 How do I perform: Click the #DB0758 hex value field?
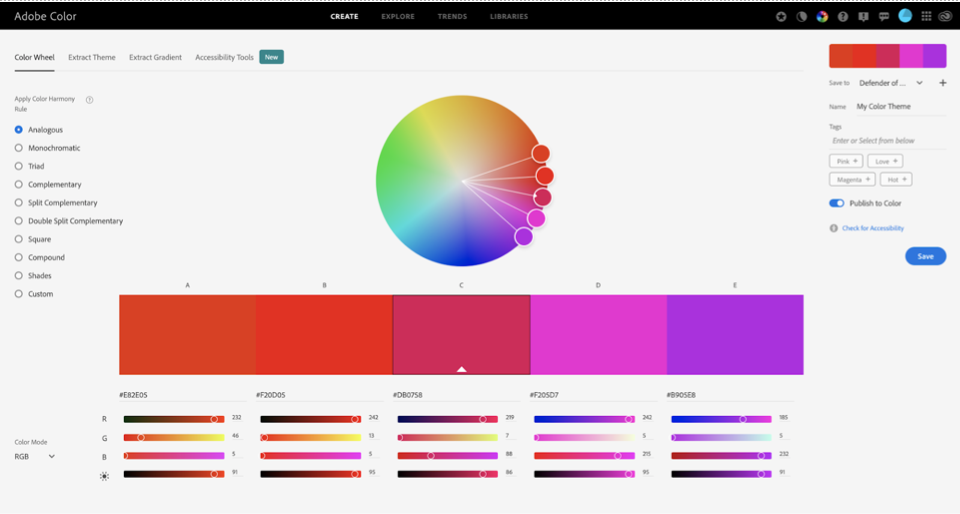456,395
